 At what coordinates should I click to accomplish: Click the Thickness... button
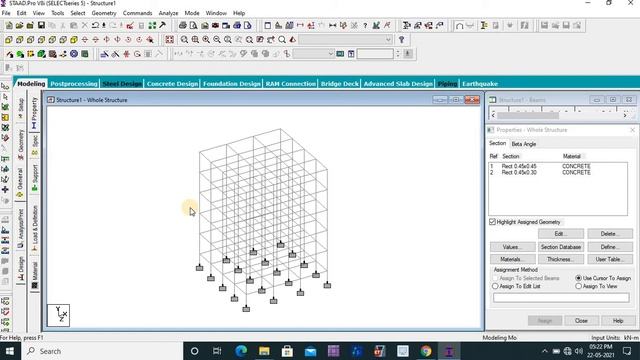click(561, 259)
